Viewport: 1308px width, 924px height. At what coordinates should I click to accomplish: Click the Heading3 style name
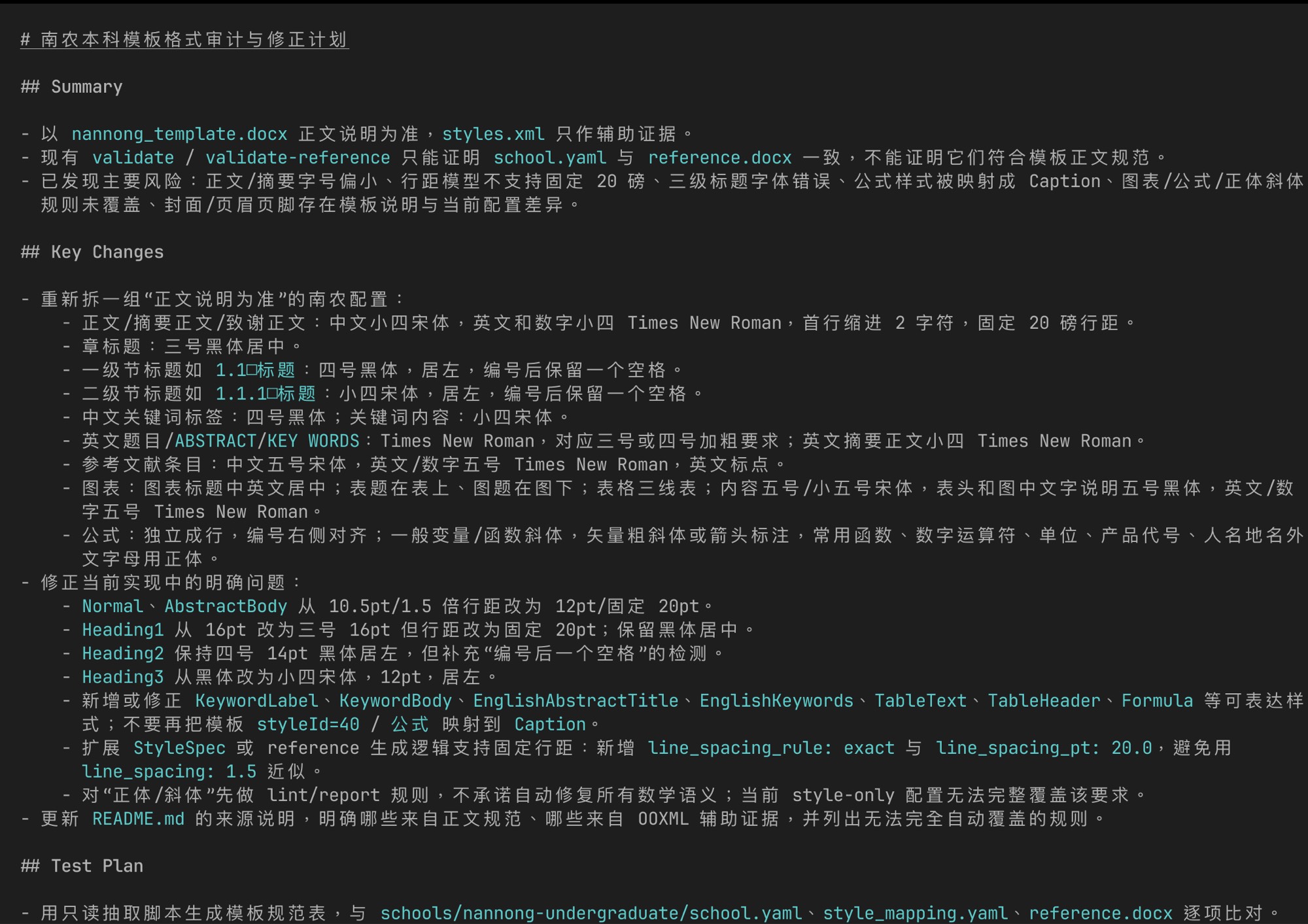[123, 677]
